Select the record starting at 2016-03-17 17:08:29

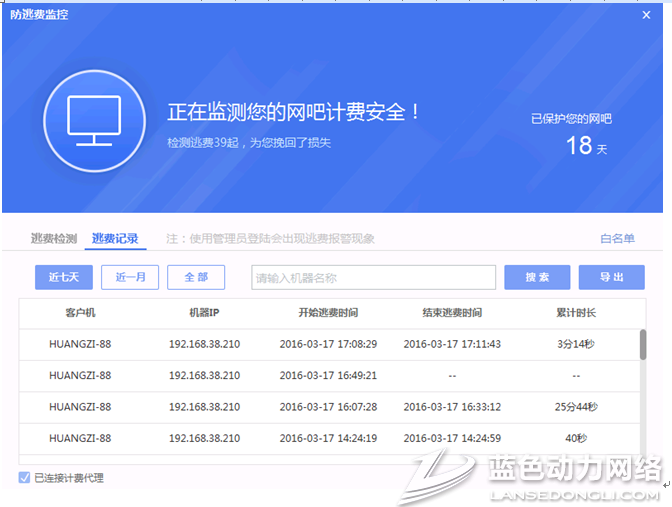328,344
